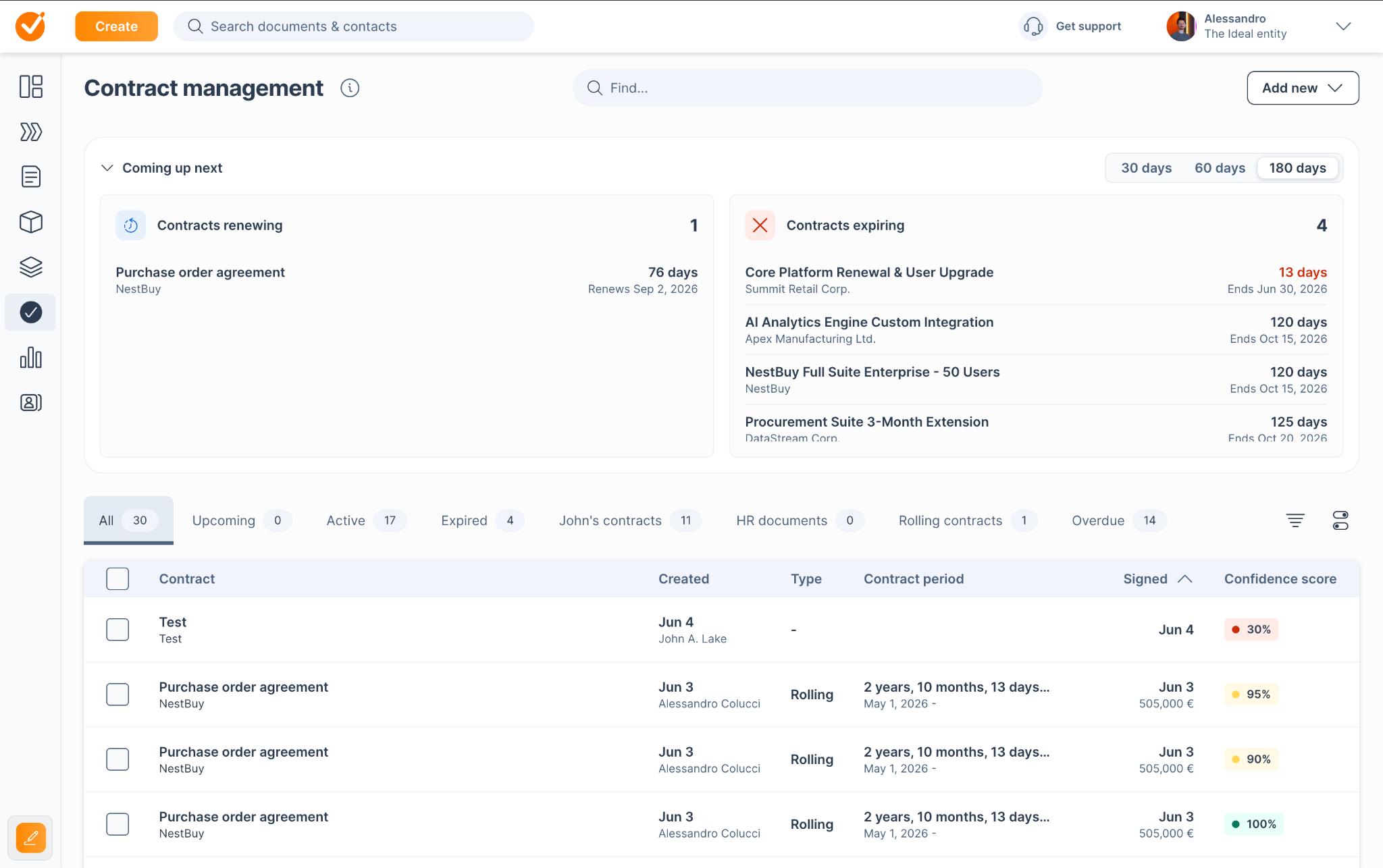Image resolution: width=1383 pixels, height=868 pixels.
Task: Open the contacts card sidebar icon
Action: coord(31,403)
